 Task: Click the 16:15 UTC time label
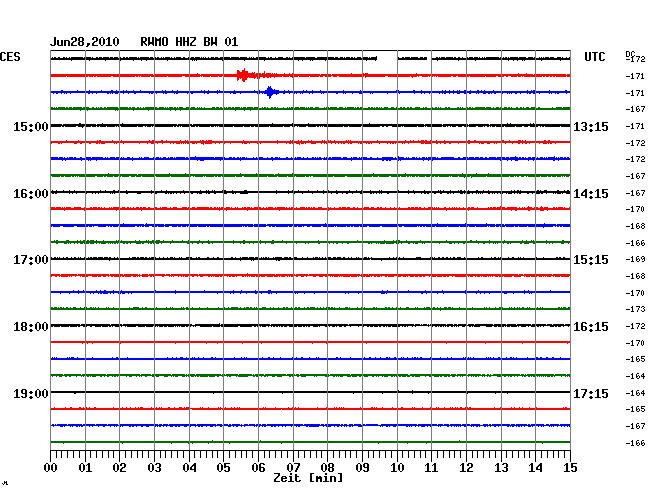point(591,327)
